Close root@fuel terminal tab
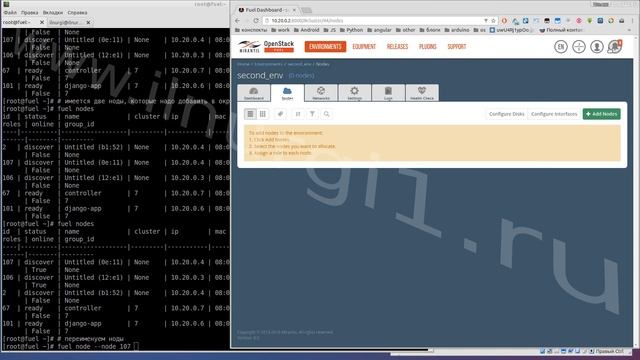Image resolution: width=640 pixels, height=360 pixels. point(42,22)
